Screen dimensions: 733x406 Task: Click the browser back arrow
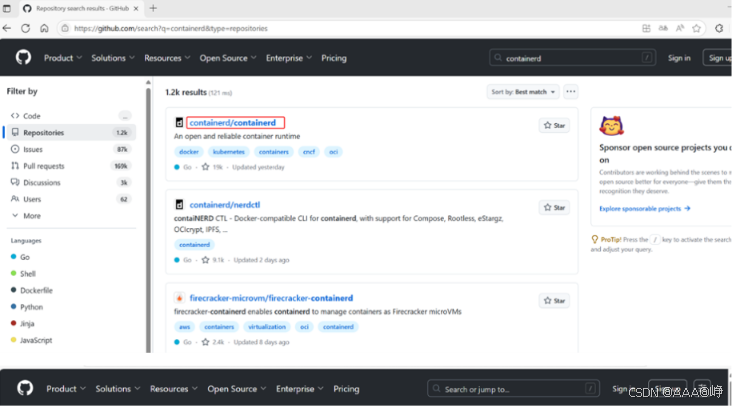coord(7,29)
